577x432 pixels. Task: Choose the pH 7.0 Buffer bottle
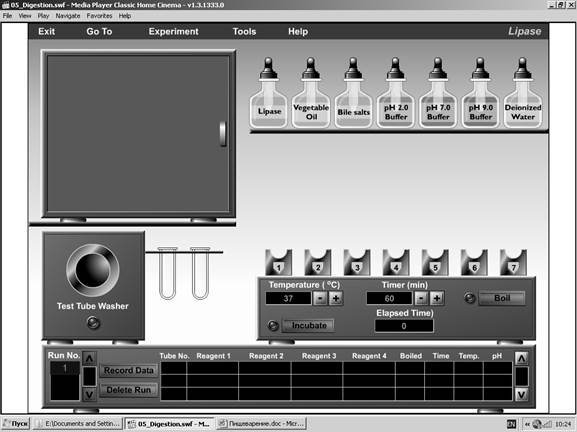438,92
